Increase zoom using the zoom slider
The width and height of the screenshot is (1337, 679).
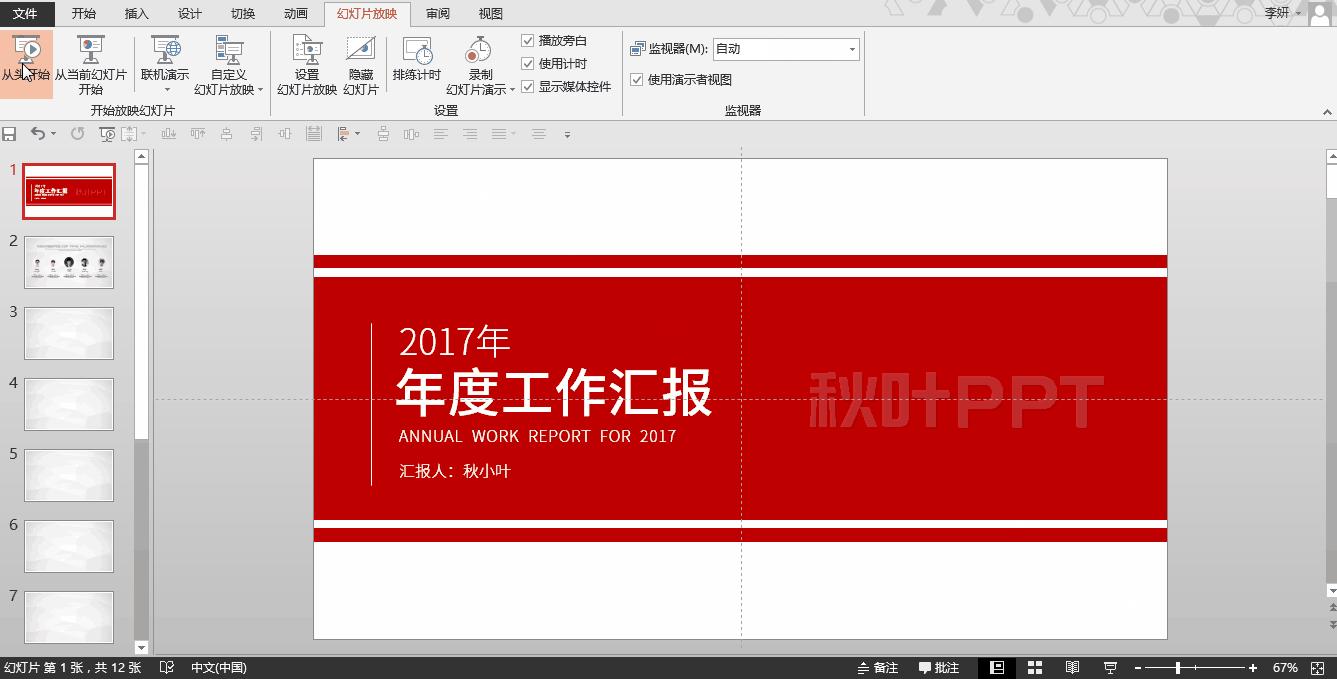[x=1253, y=667]
